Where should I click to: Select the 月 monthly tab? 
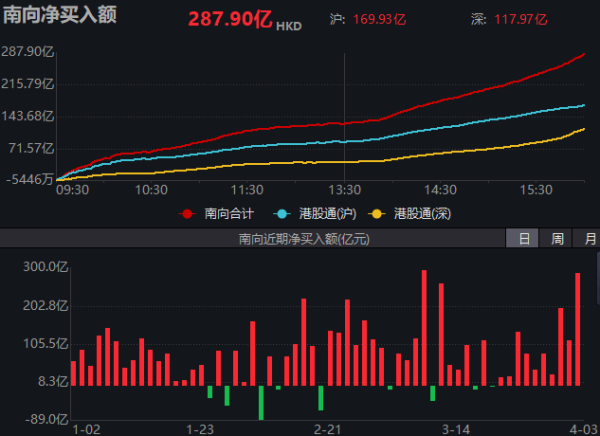click(x=589, y=238)
